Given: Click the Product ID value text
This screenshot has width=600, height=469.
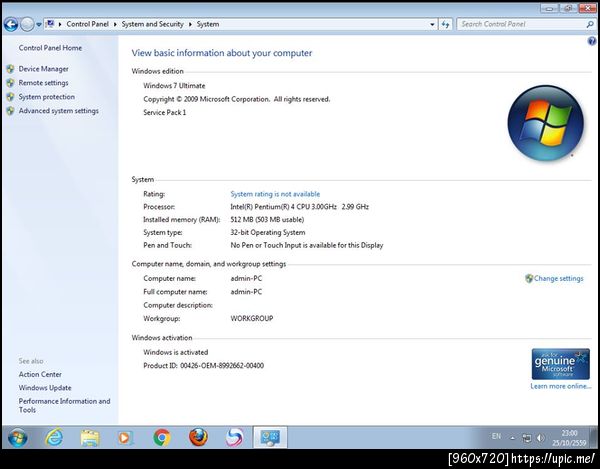Looking at the screenshot, I should [x=222, y=366].
